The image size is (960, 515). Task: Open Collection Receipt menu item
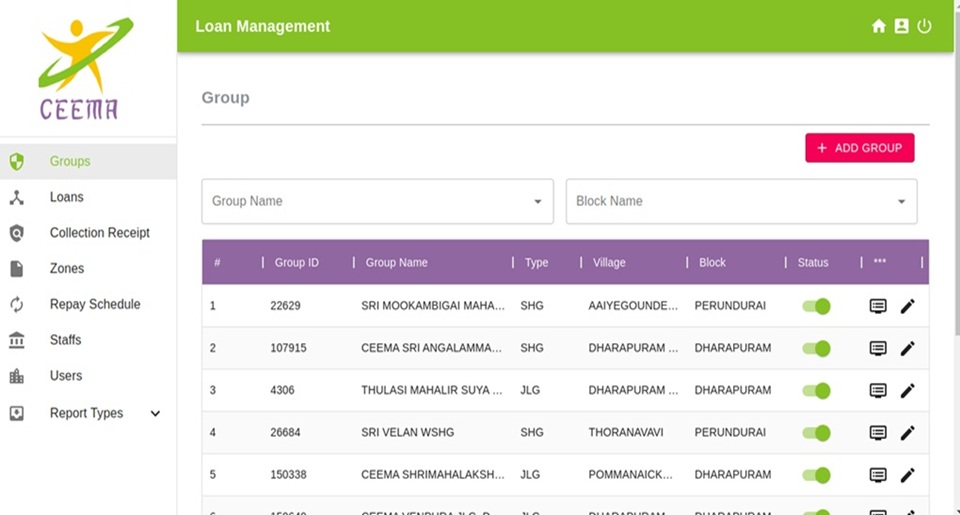(99, 233)
